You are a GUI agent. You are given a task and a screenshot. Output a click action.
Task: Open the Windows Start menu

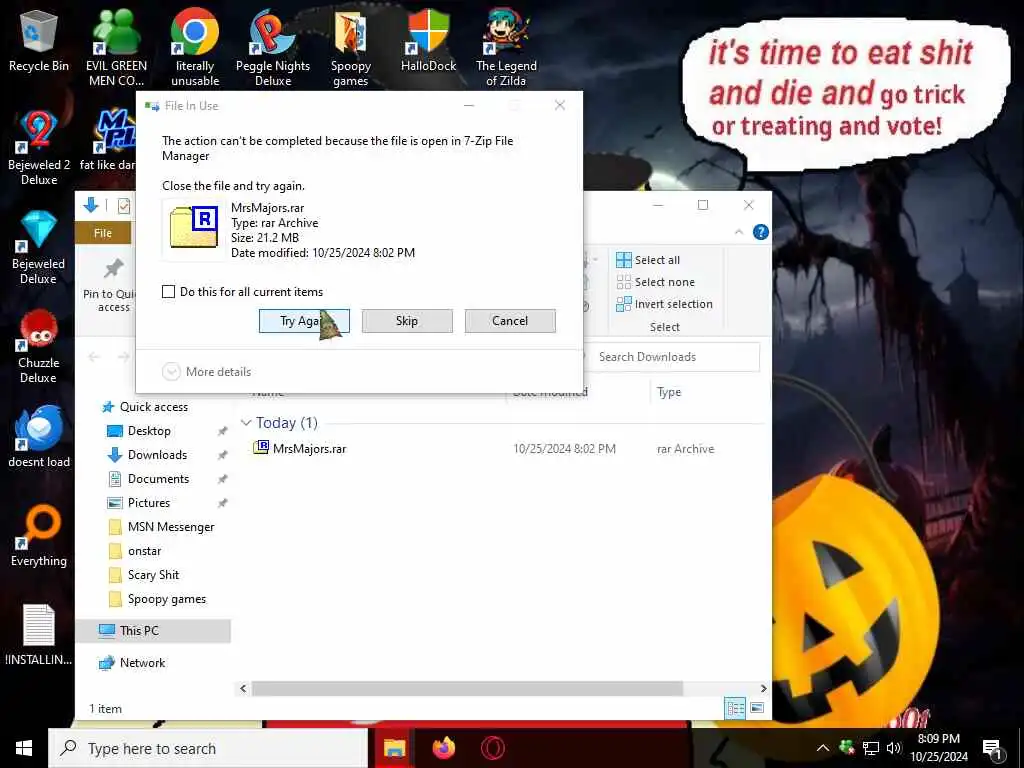point(24,748)
